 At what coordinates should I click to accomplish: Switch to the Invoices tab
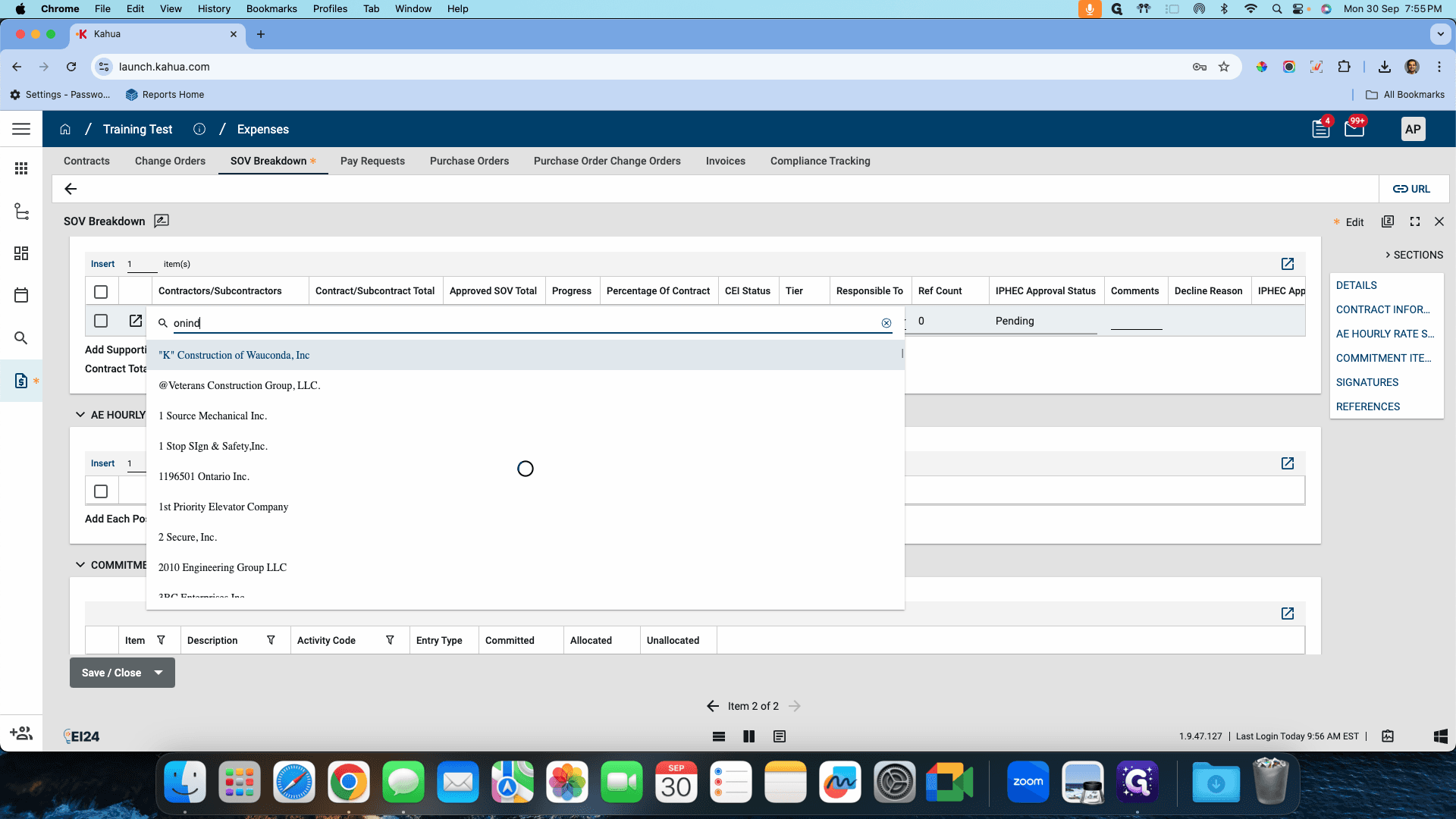[x=726, y=161]
